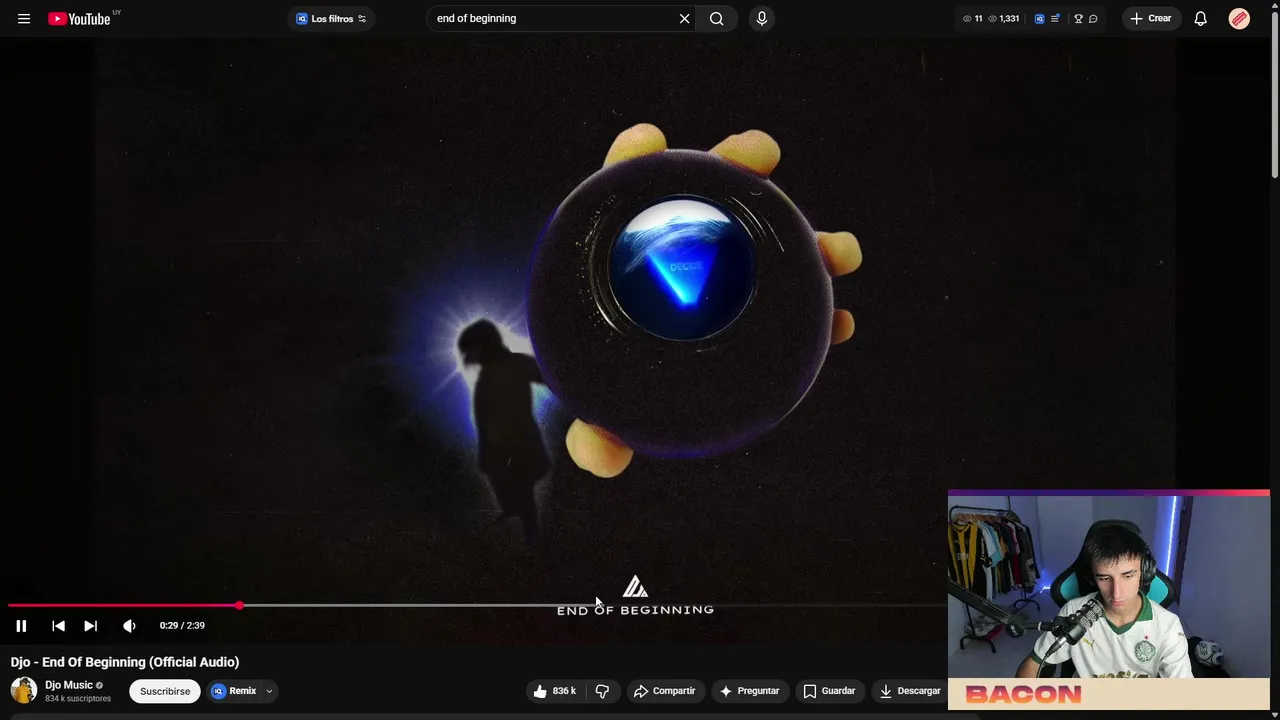Click the Compartir share button
Viewport: 1280px width, 720px height.
pos(664,691)
